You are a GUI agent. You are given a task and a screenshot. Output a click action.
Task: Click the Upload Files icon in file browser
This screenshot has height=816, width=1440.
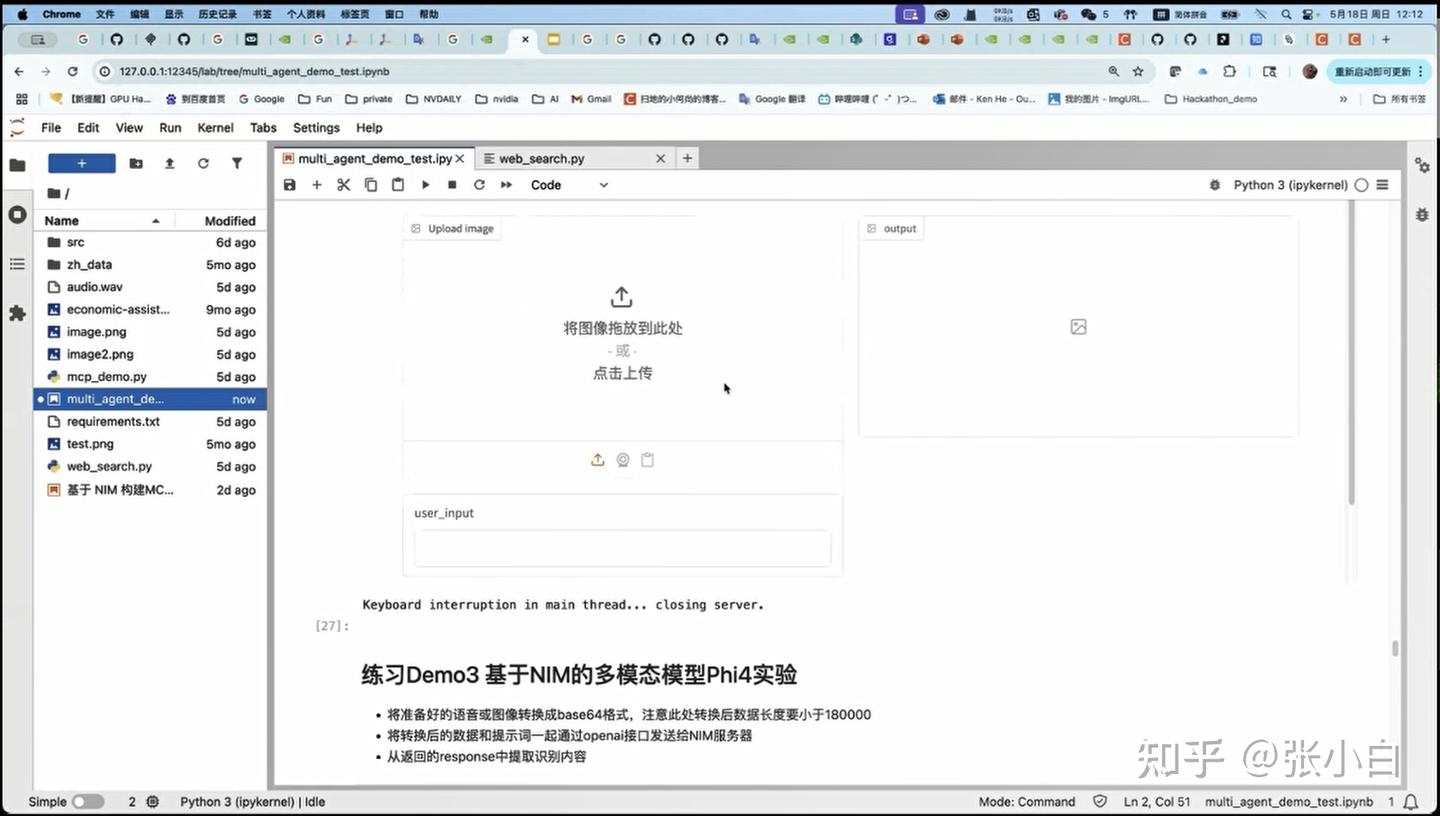[x=170, y=163]
